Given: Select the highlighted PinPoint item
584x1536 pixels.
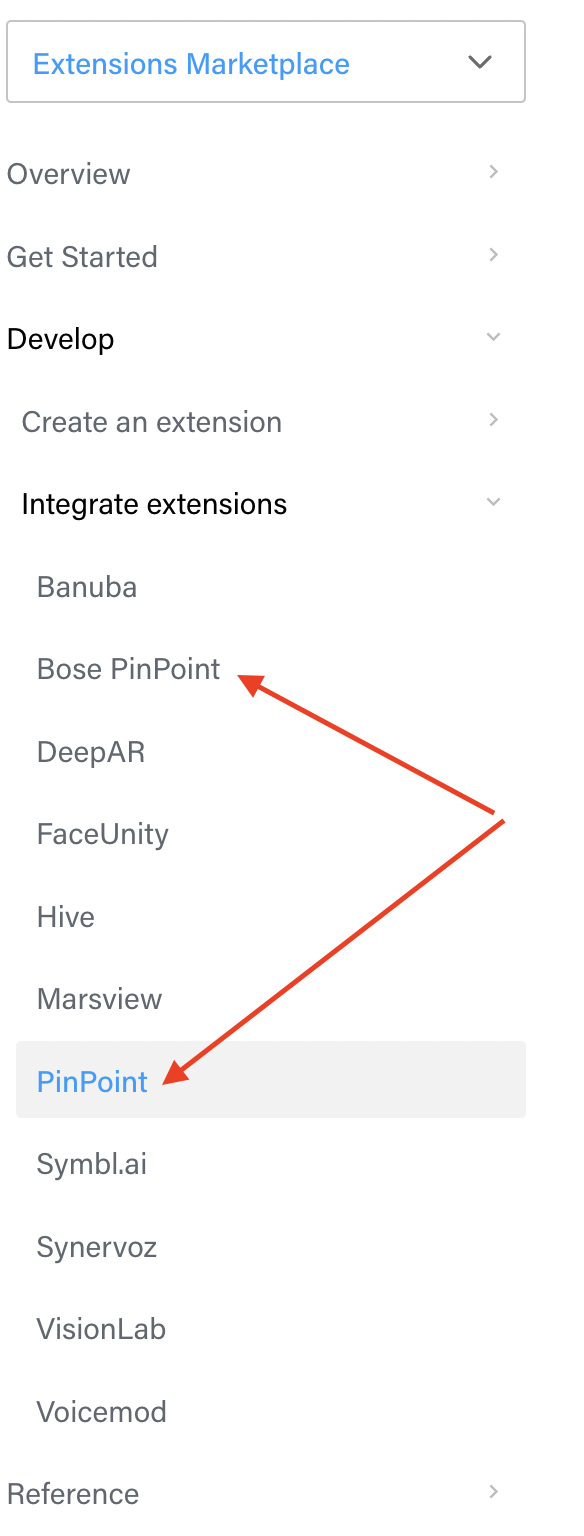Looking at the screenshot, I should coord(91,1081).
